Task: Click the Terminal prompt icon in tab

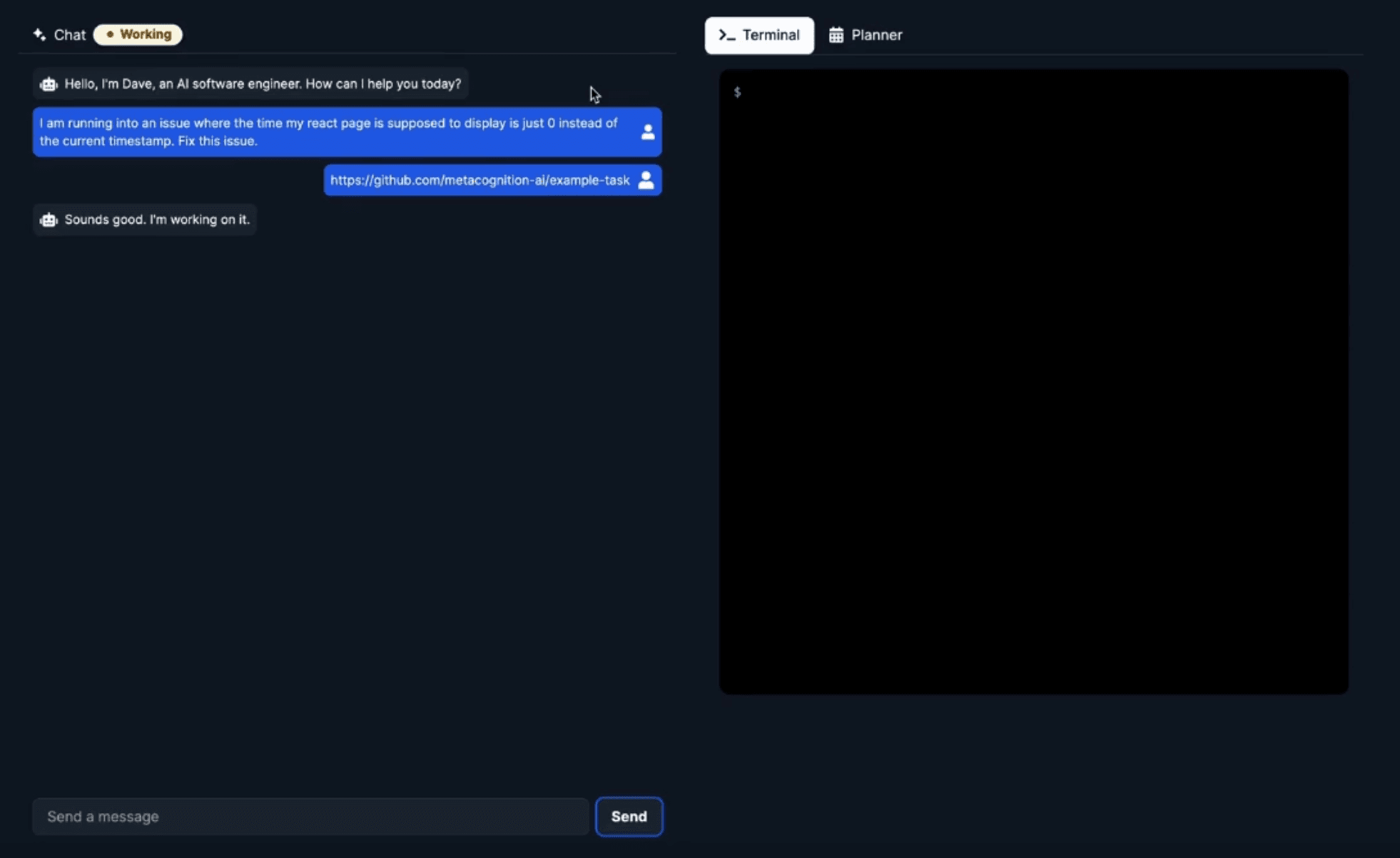Action: 726,35
